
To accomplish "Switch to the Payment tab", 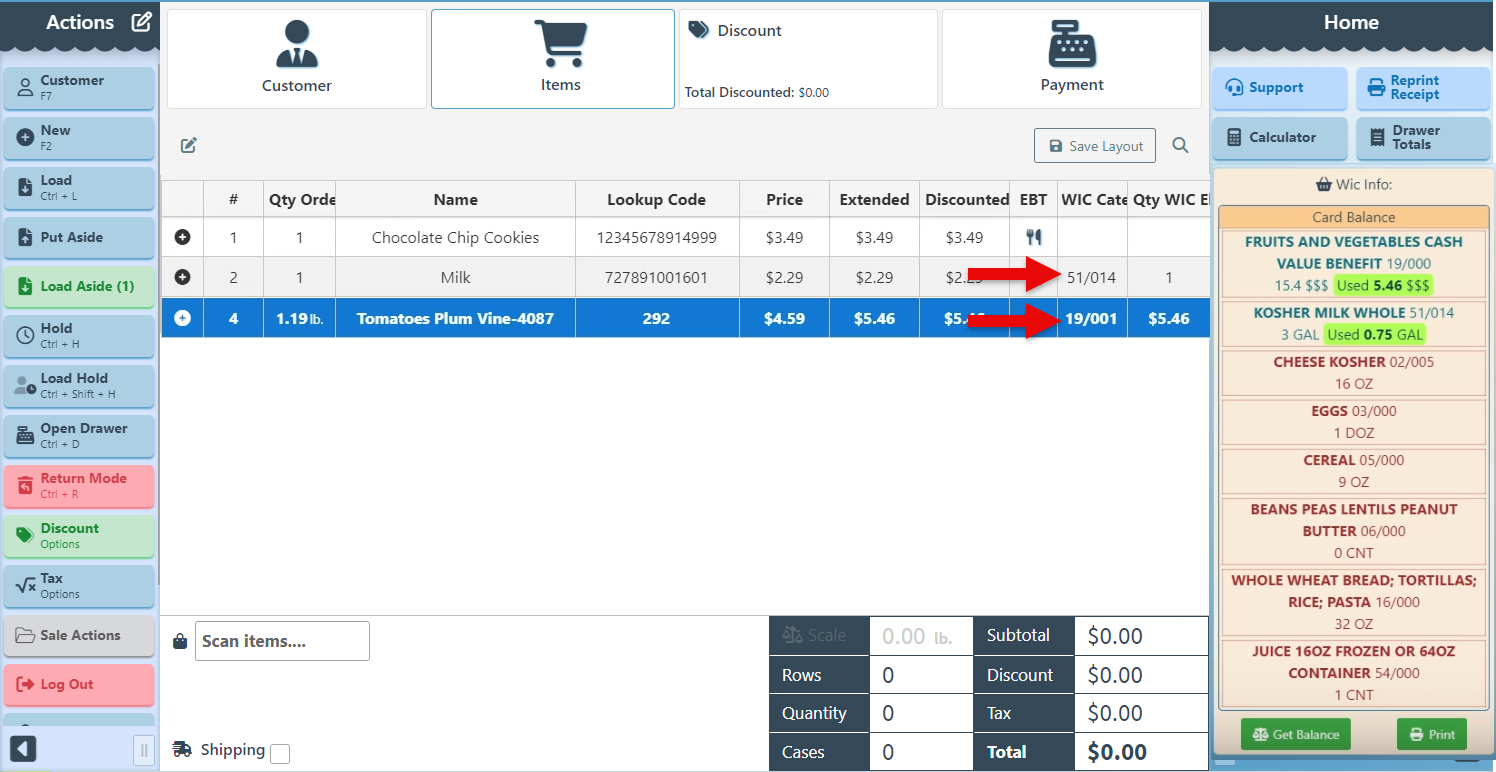I will click(1071, 59).
